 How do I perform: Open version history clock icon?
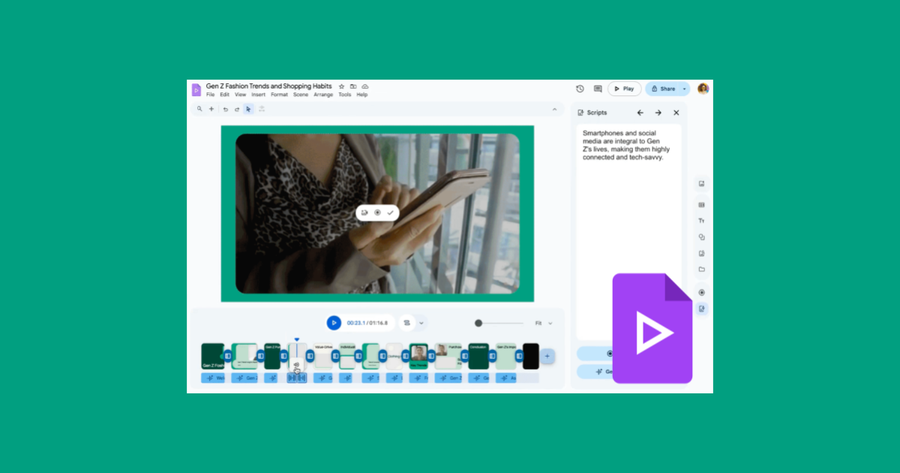click(x=580, y=89)
